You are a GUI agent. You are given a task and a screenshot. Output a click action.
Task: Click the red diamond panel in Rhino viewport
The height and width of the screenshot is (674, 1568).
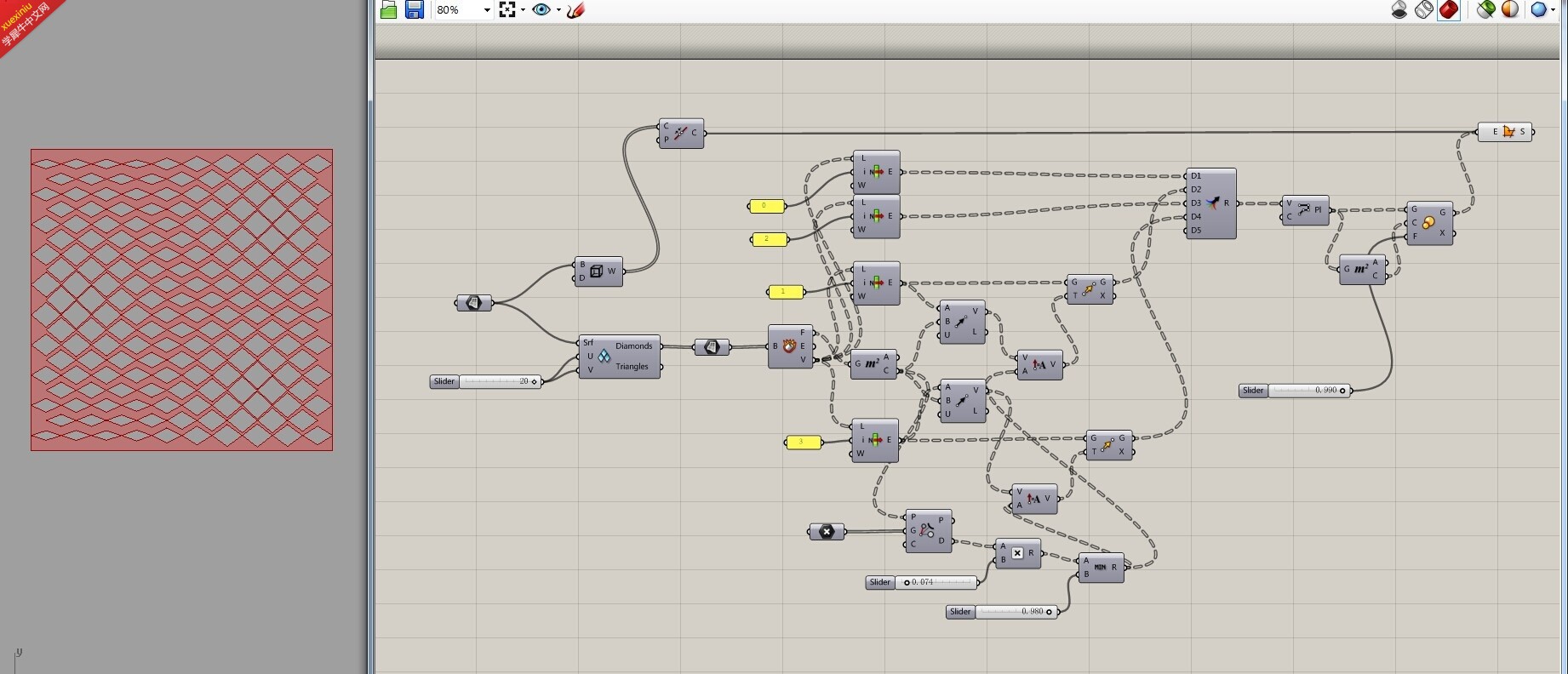tap(181, 300)
